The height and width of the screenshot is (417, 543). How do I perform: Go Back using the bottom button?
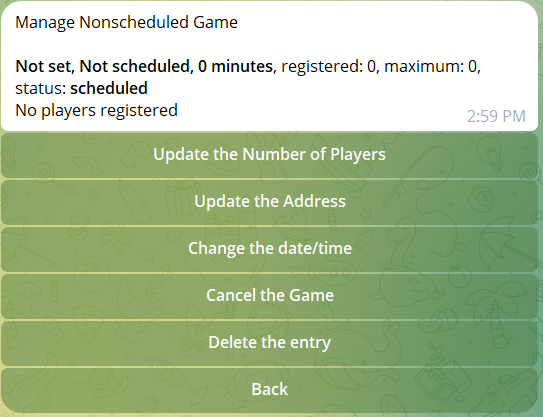pyautogui.click(x=269, y=390)
